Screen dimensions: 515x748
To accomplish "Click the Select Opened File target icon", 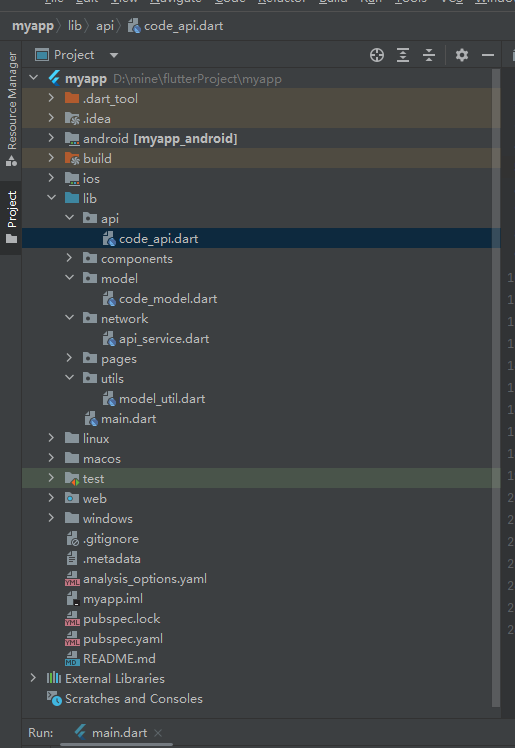I will pos(377,55).
